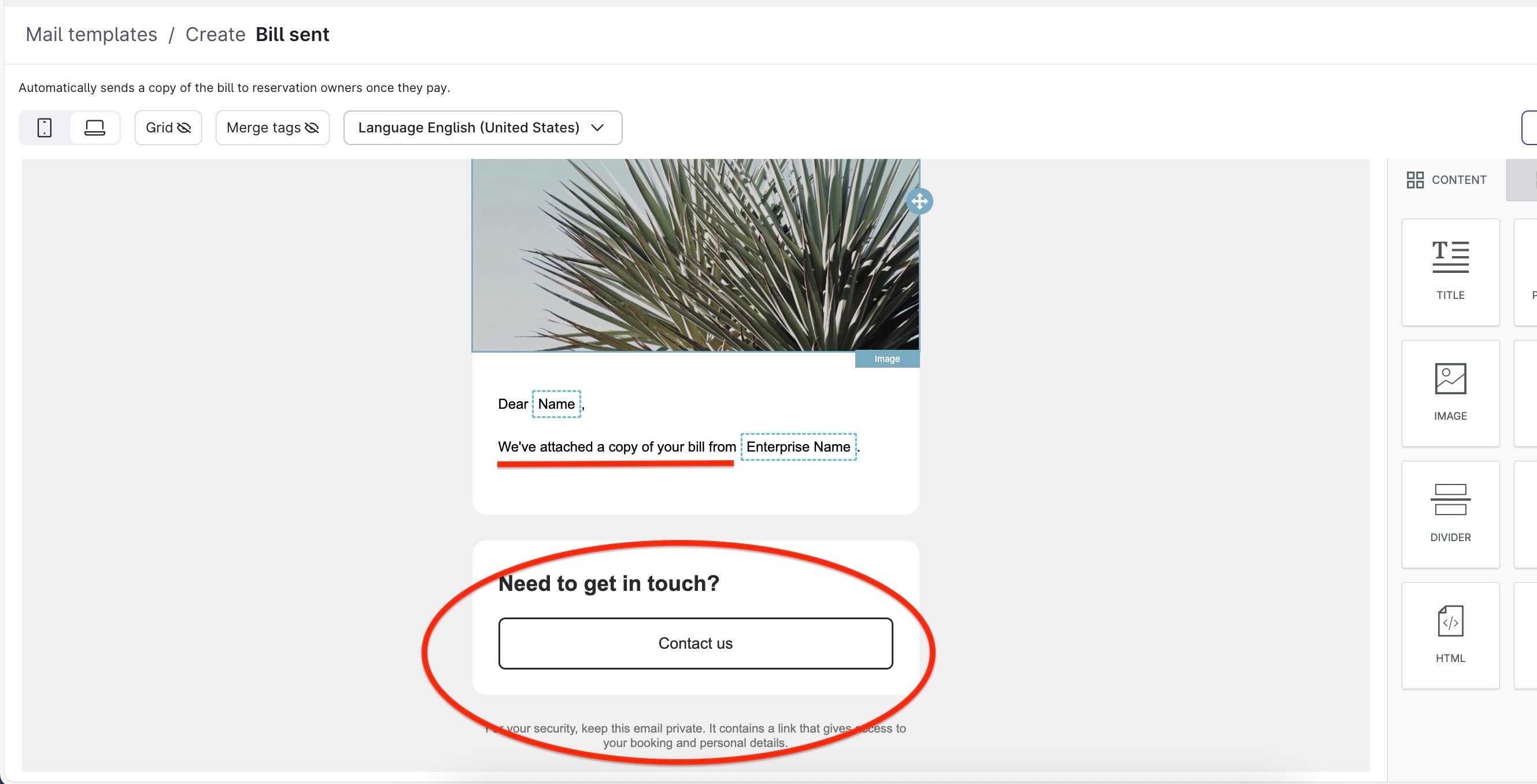Click the move handle on the image
The height and width of the screenshot is (784, 1537).
coord(919,201)
